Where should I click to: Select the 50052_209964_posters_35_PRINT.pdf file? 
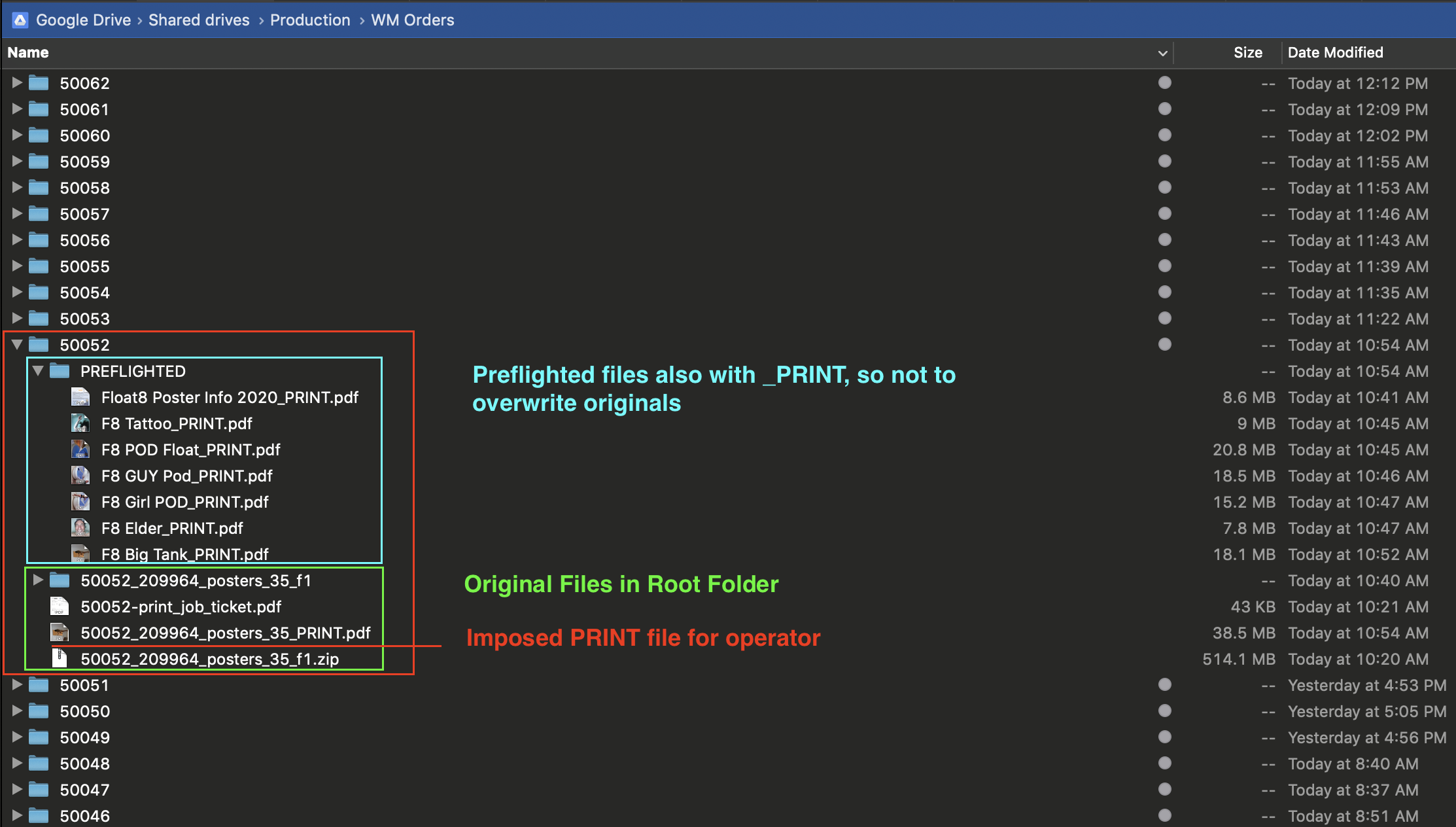tap(225, 633)
